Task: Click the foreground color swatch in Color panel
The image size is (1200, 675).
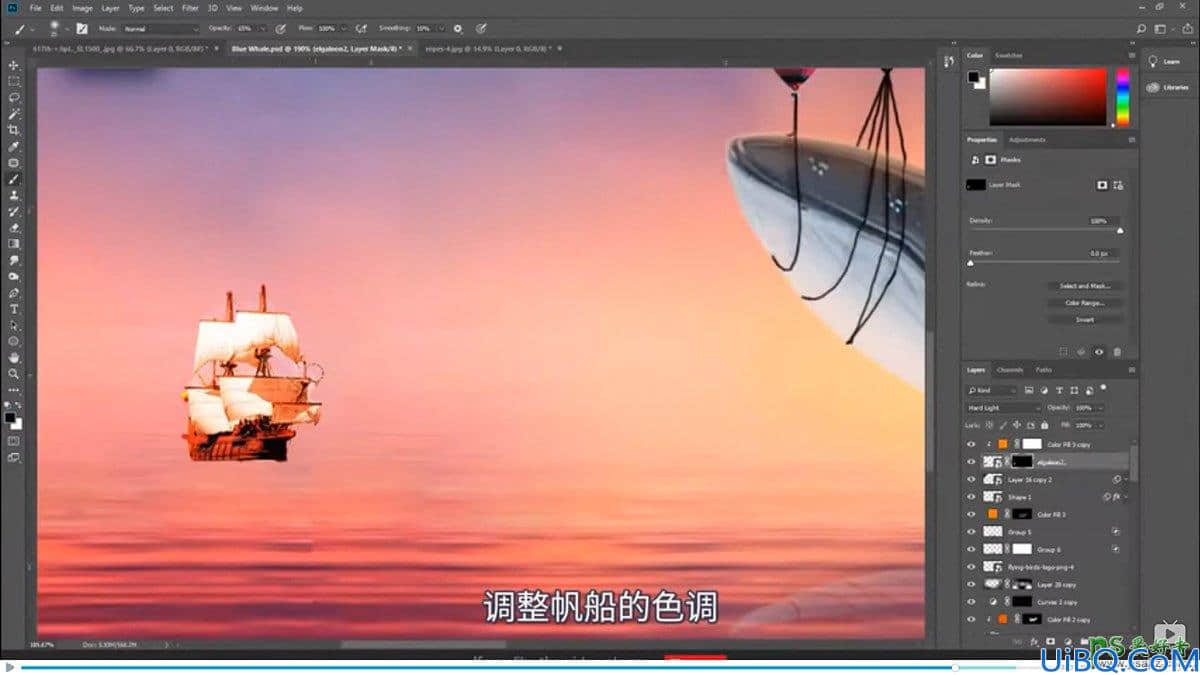Action: coord(973,78)
